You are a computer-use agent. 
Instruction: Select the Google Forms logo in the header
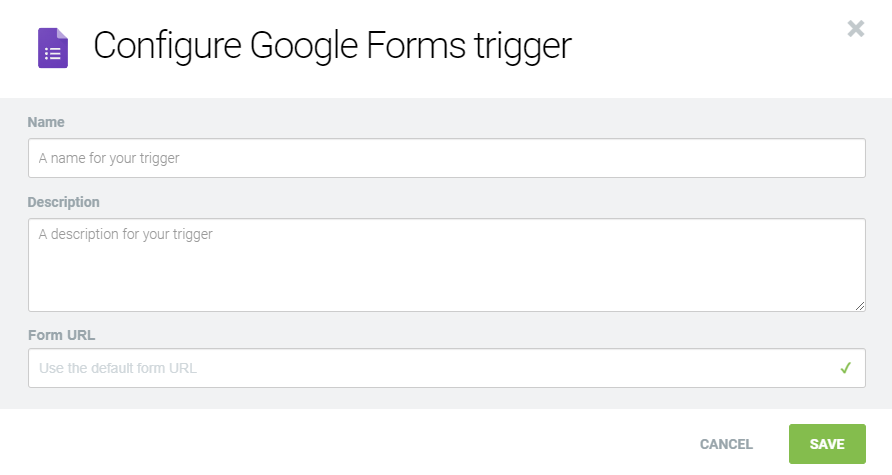click(53, 48)
